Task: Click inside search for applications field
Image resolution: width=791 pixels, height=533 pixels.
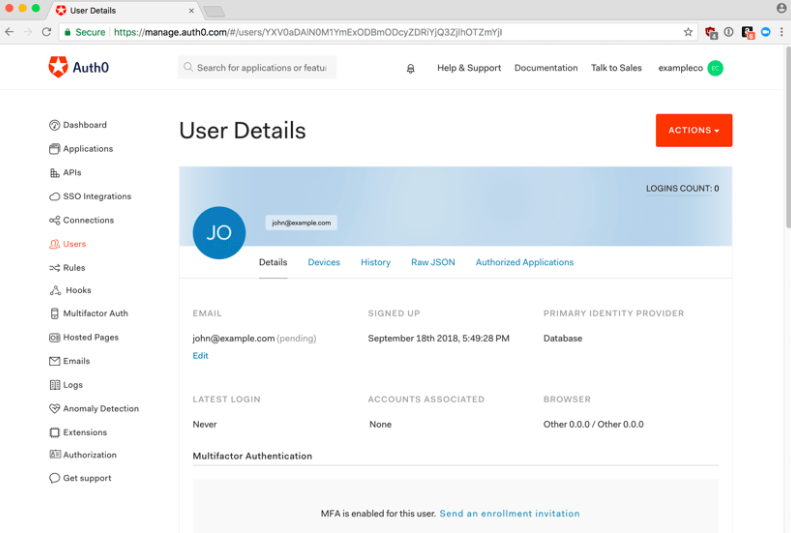Action: tap(257, 68)
